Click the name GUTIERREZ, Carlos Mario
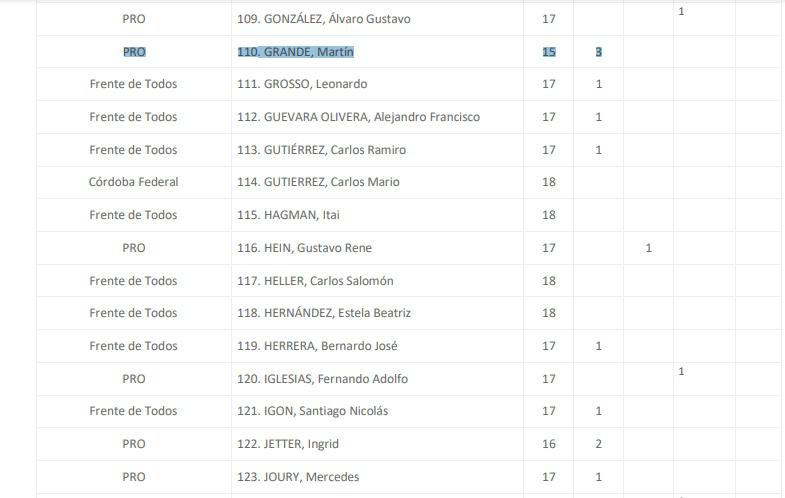This screenshot has height=498, width=785. click(x=331, y=182)
